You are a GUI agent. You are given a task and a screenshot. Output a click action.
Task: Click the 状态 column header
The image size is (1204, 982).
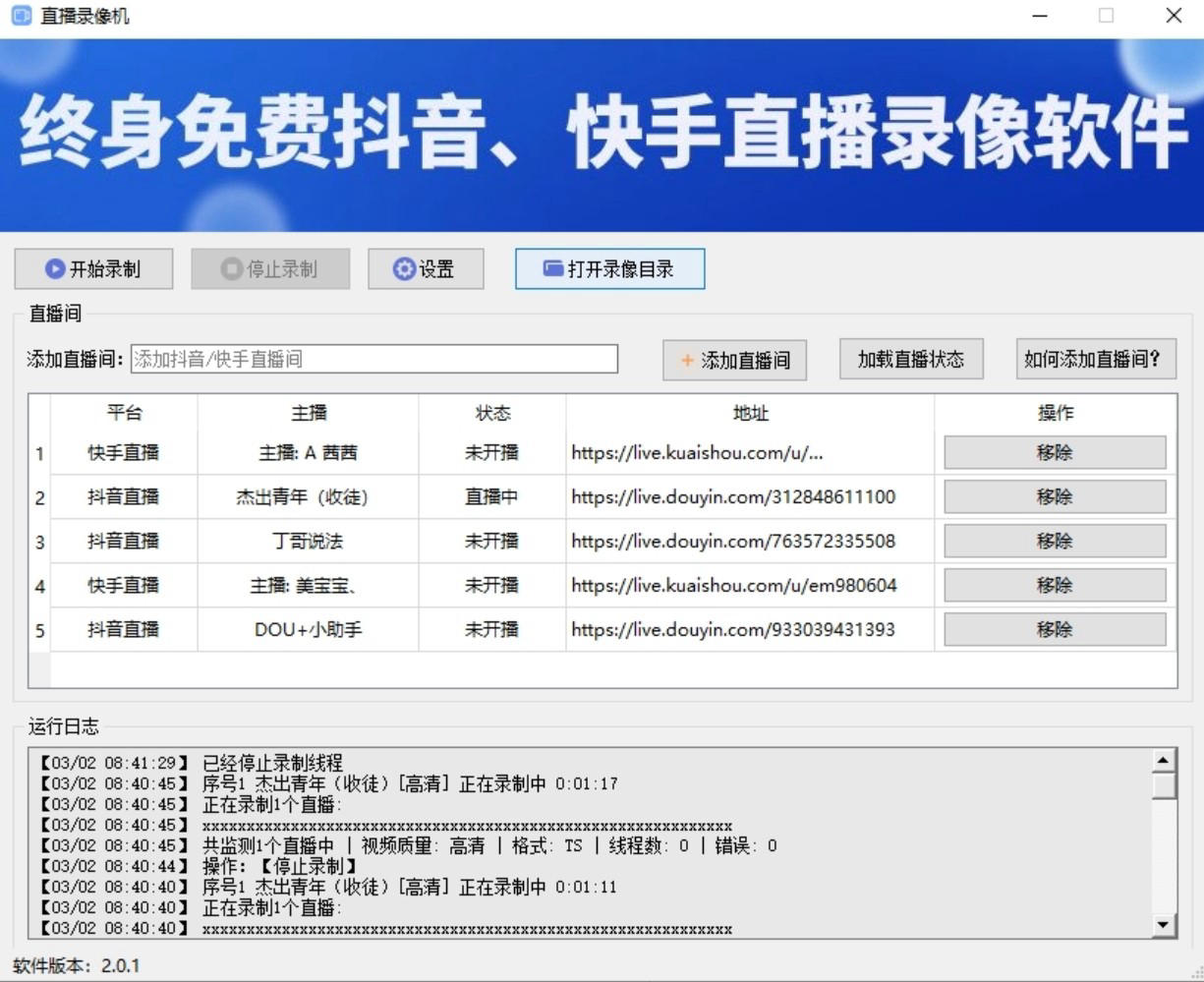[492, 413]
